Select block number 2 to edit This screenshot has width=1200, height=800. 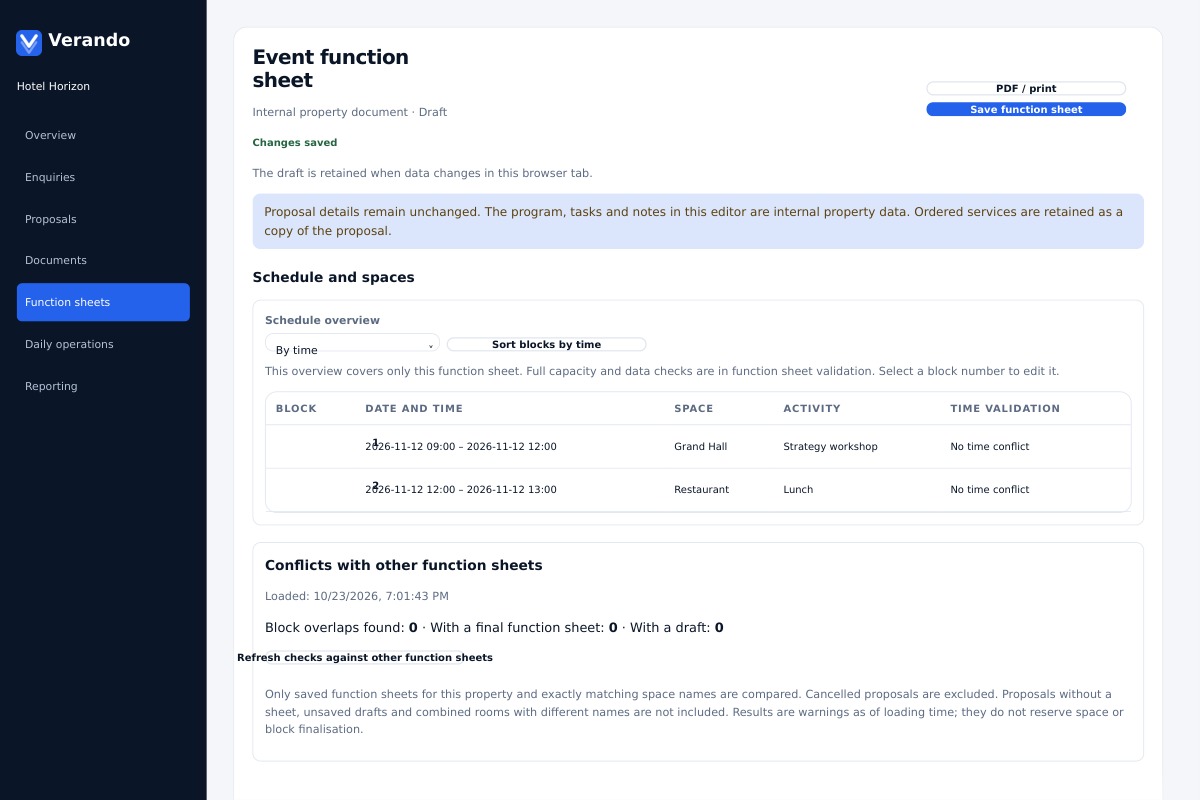pyautogui.click(x=375, y=486)
